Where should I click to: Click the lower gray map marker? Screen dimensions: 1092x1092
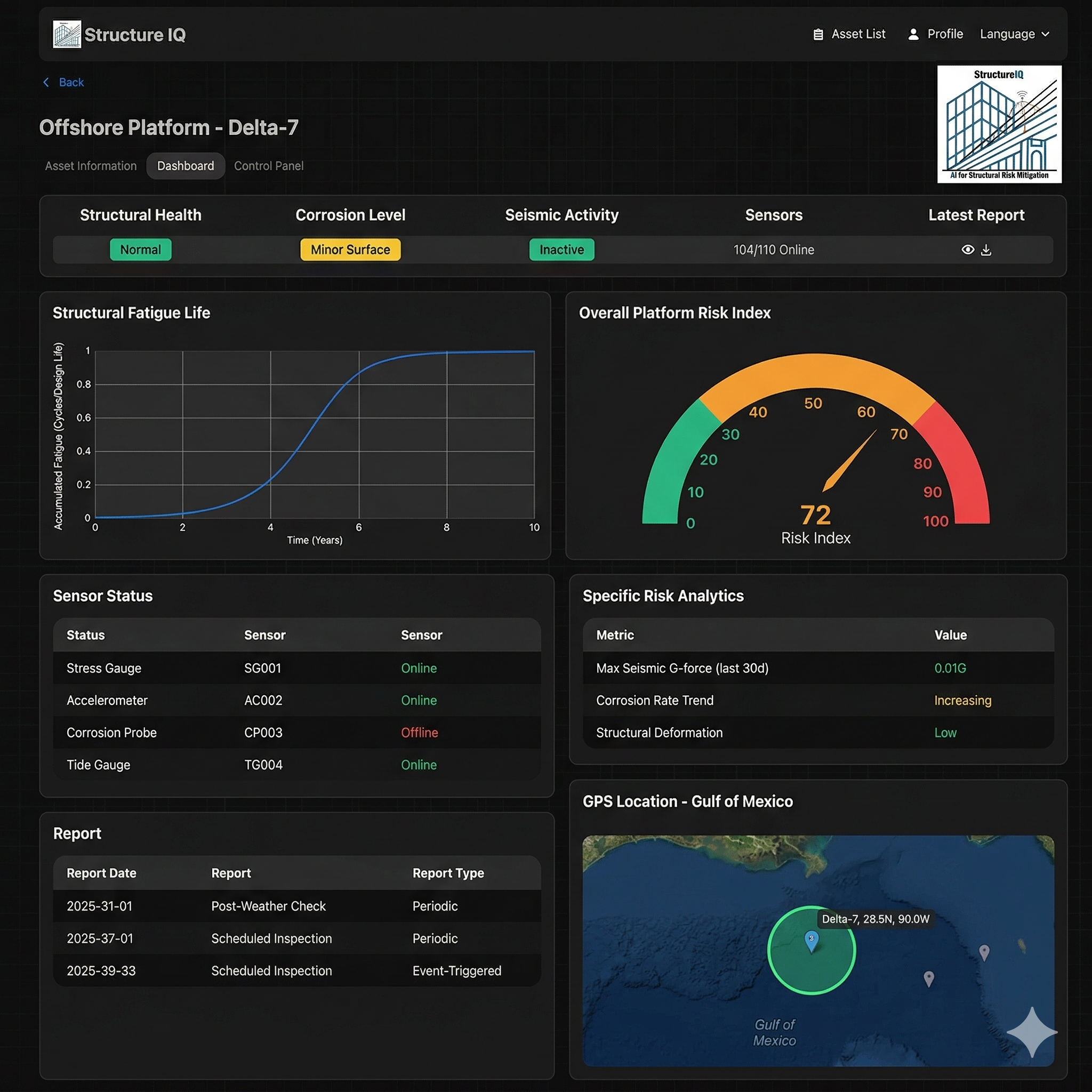tap(928, 978)
